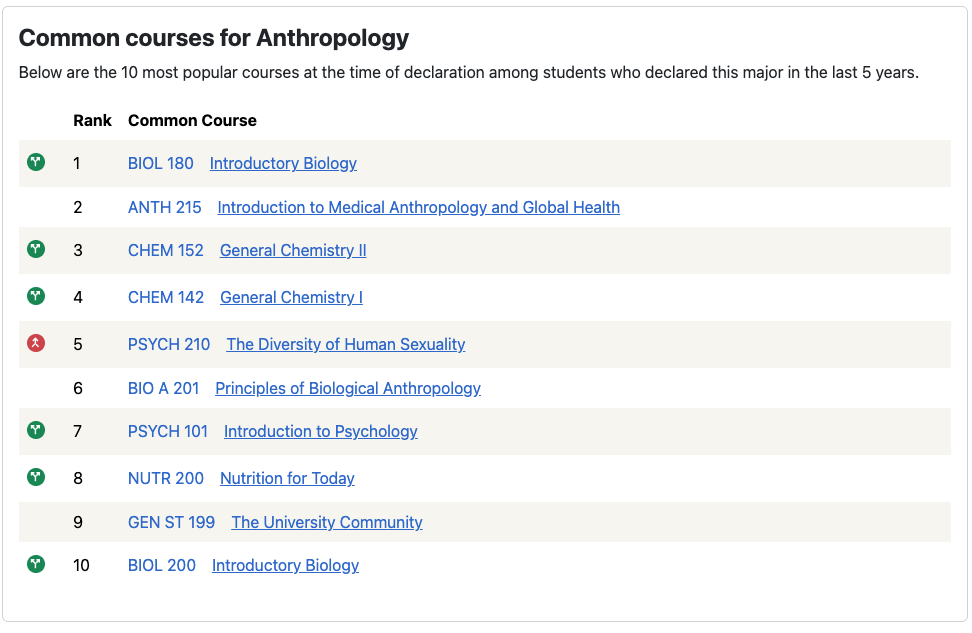Viewport: 972px width, 633px height.
Task: Select the red badge next to PSYCH 210
Action: (36, 342)
